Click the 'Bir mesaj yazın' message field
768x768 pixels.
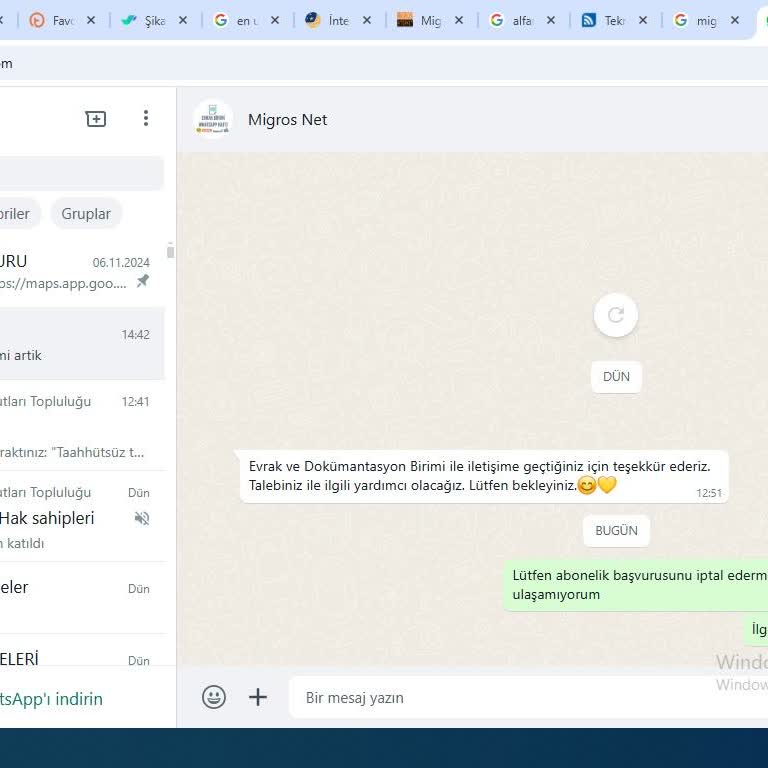529,697
